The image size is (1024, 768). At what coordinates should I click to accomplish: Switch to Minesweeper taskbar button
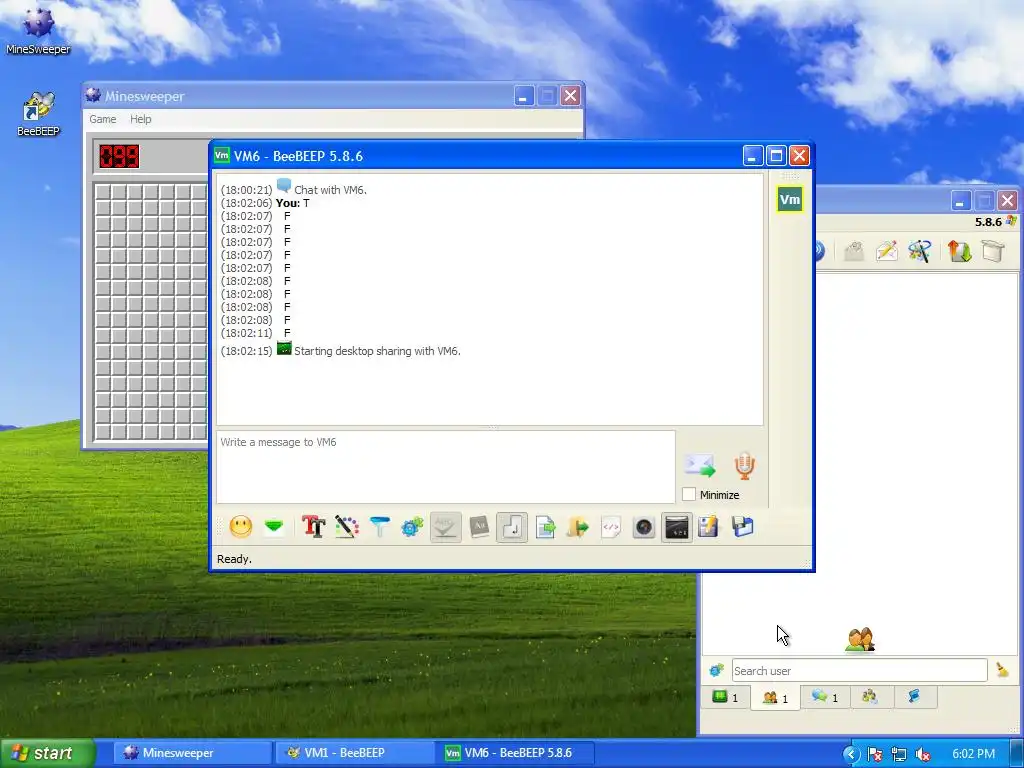(193, 753)
